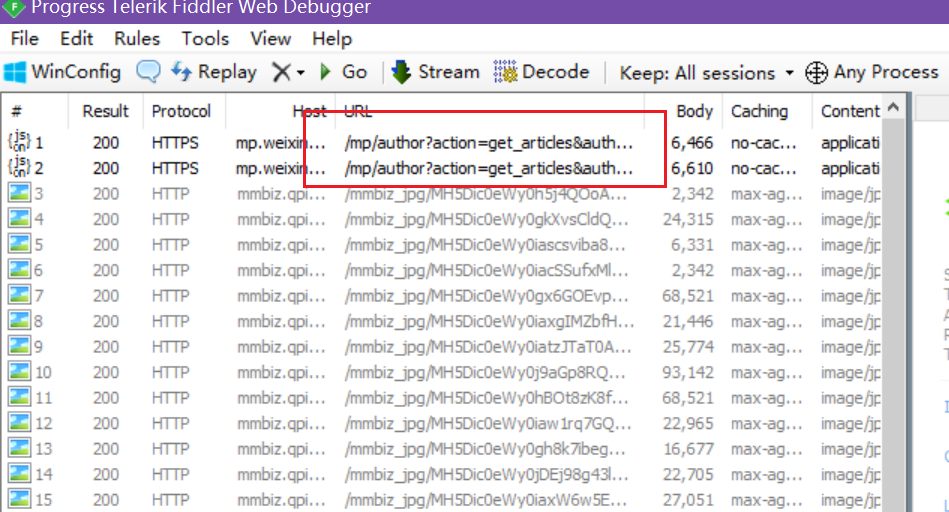
Task: Sort by the Content column header
Action: point(850,111)
